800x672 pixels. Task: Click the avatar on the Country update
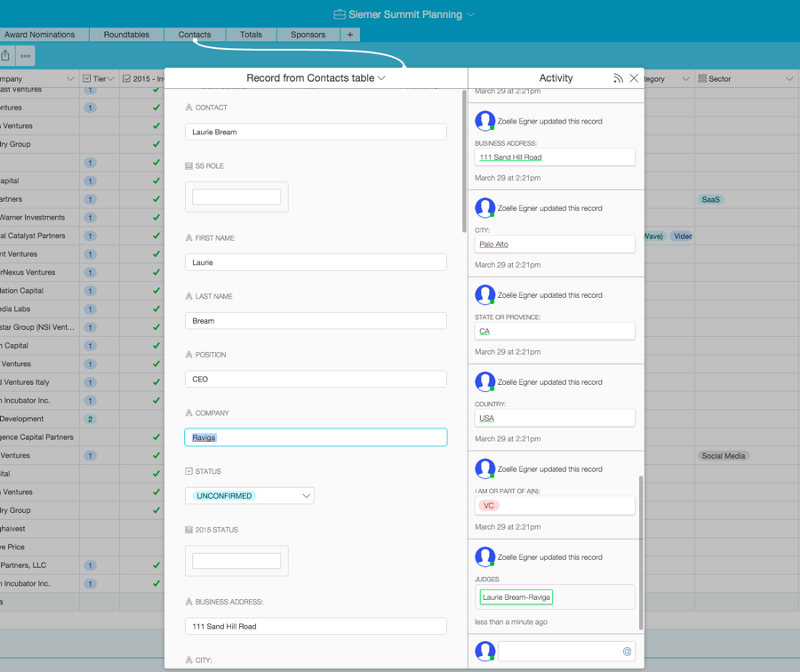click(x=485, y=382)
